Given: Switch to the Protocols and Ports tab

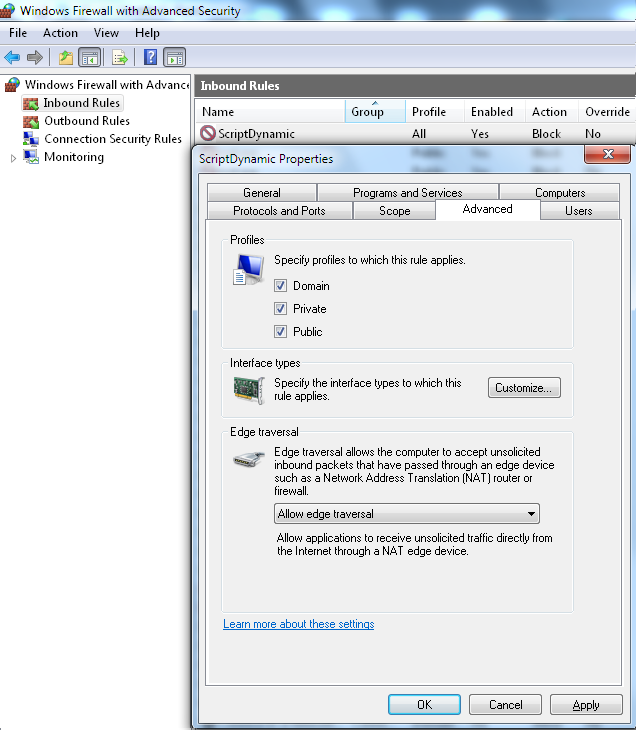Looking at the screenshot, I should pos(279,211).
